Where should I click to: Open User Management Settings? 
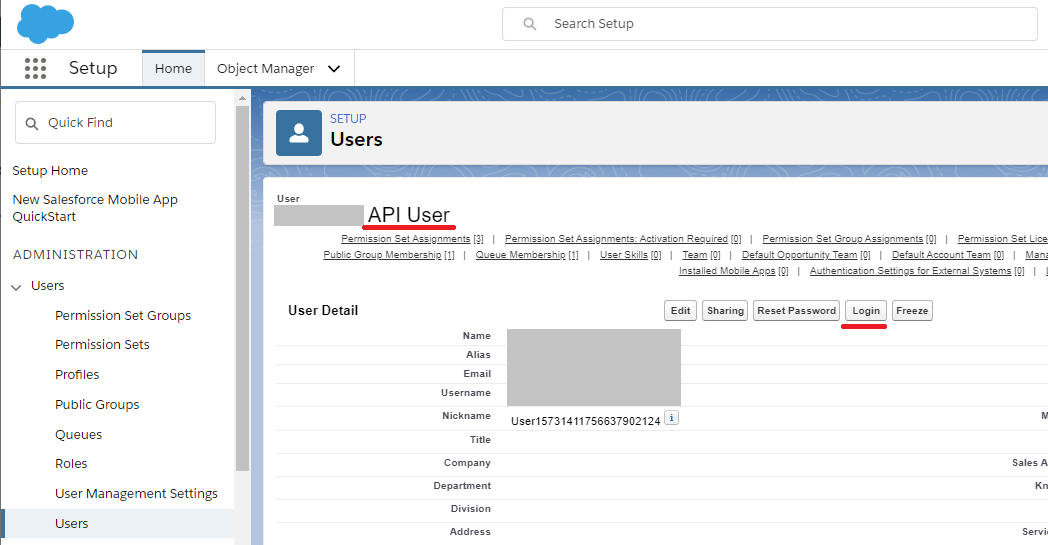136,494
